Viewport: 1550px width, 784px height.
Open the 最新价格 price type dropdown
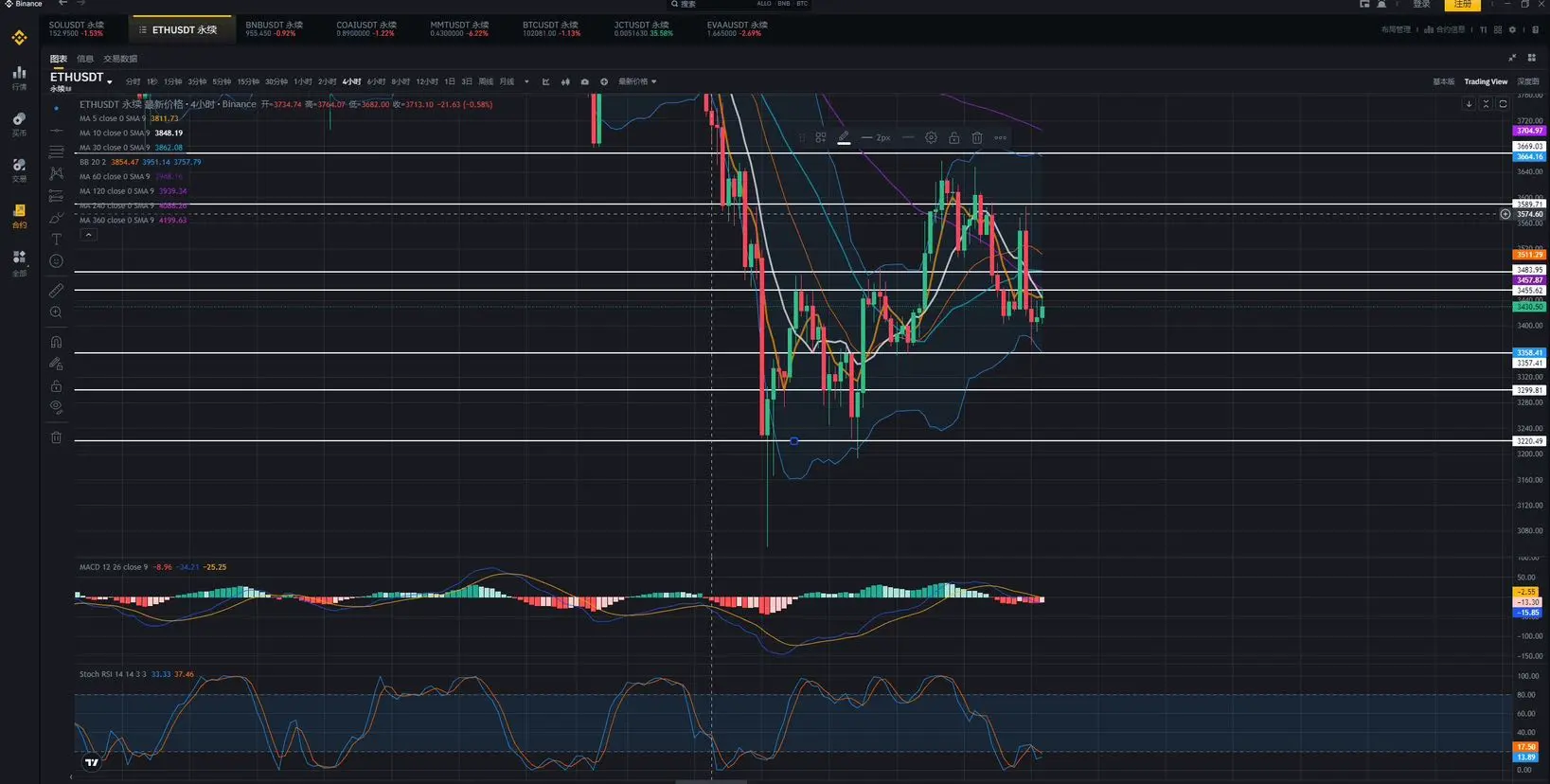point(637,81)
